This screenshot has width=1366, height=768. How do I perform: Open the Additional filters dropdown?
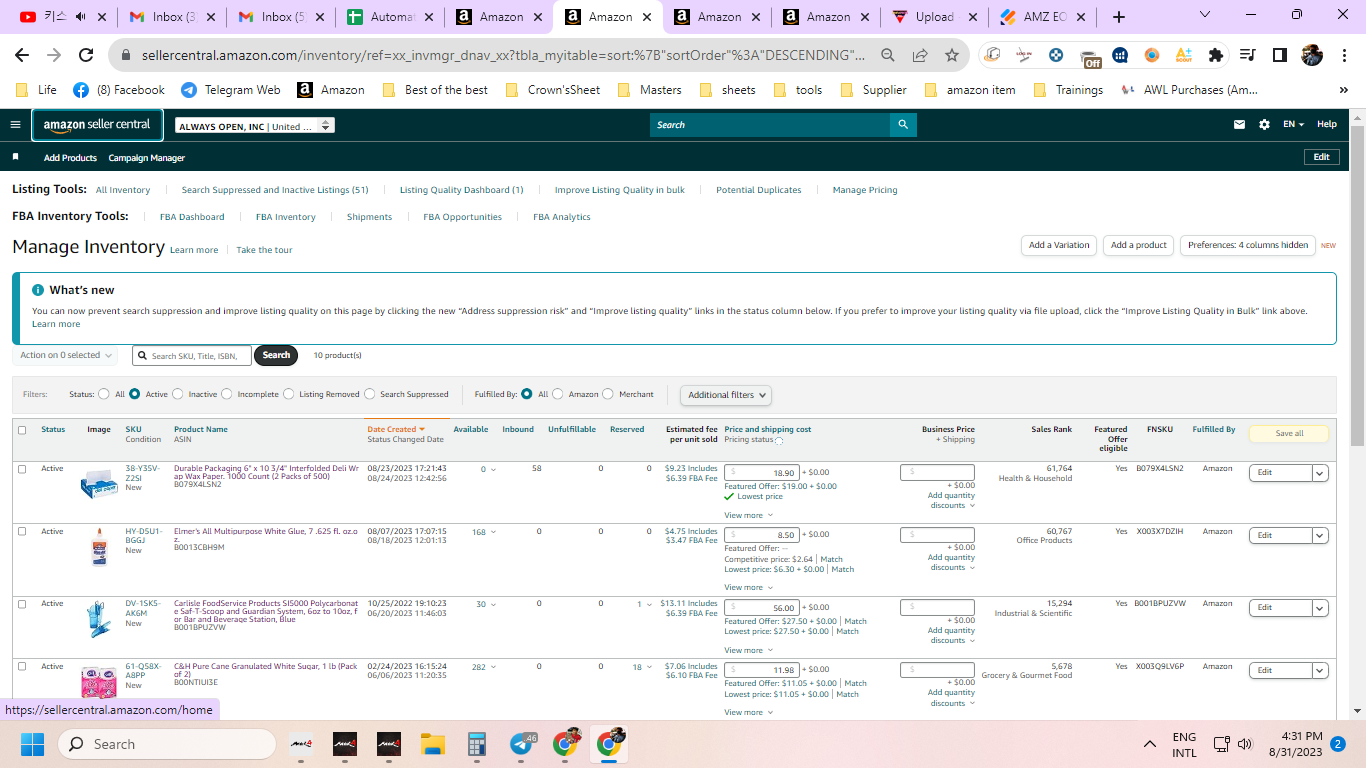(x=726, y=395)
